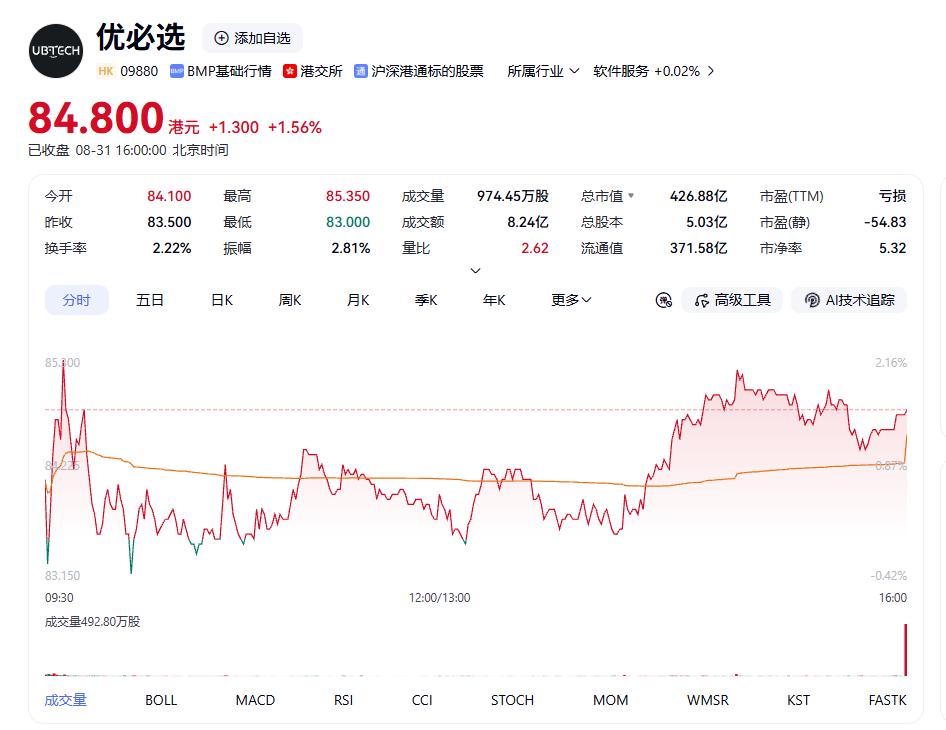Viewport: 946px width, 730px height.
Task: Click the 最高 value 85.350
Action: click(x=348, y=196)
